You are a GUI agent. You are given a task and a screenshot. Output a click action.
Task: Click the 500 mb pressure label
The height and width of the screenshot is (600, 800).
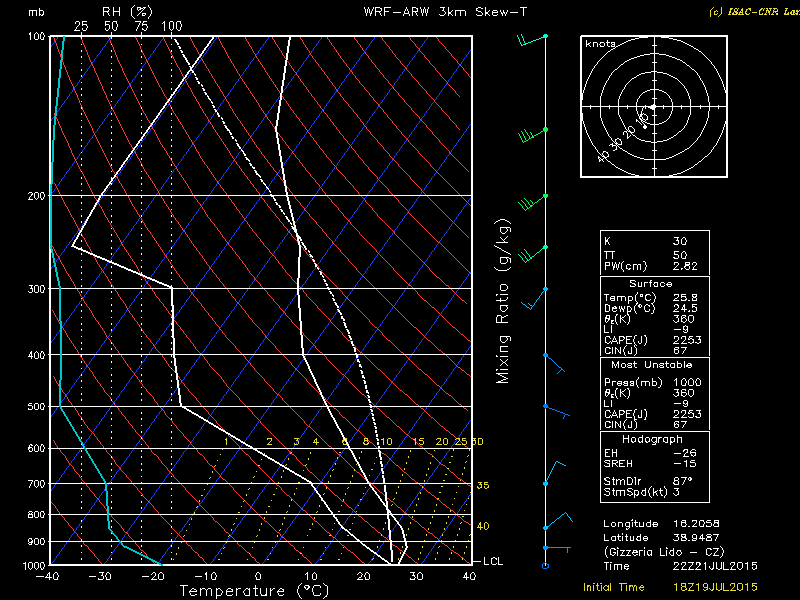pyautogui.click(x=37, y=407)
